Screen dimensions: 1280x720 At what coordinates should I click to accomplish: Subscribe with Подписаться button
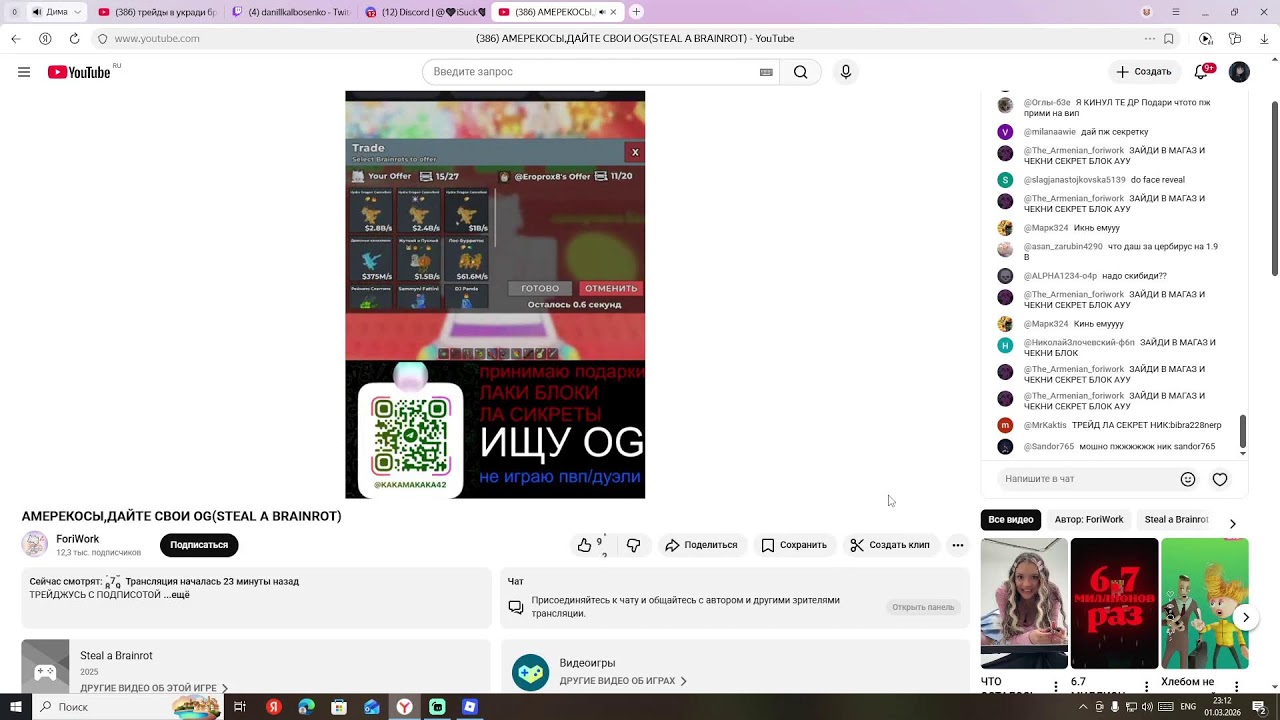(x=199, y=545)
